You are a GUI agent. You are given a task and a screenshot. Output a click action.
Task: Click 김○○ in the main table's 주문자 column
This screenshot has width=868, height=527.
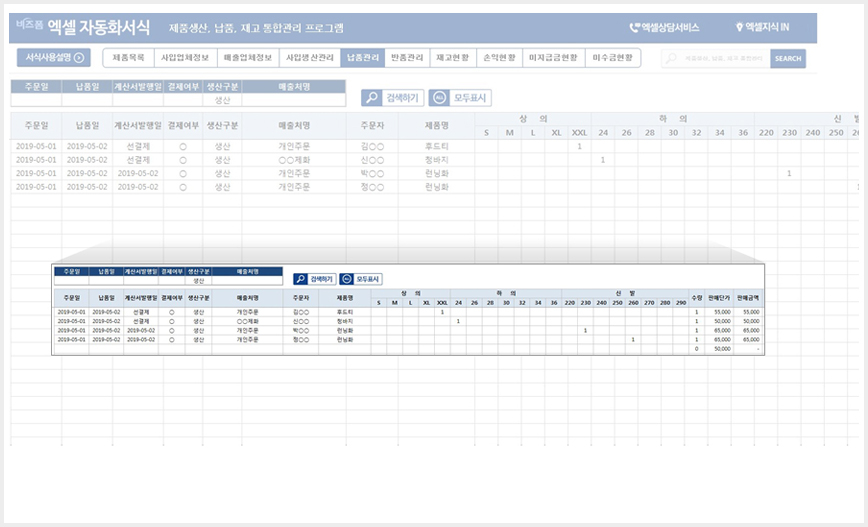[372, 147]
